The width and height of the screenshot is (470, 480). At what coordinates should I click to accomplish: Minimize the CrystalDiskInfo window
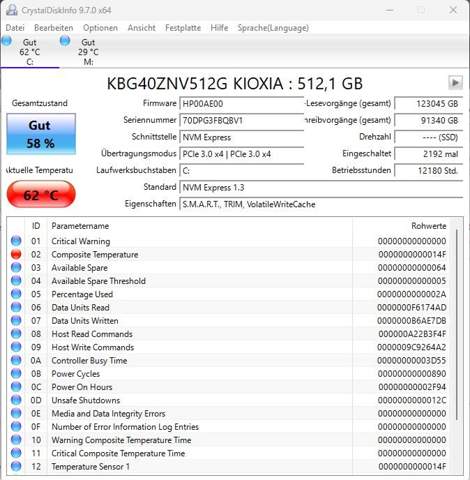pos(389,10)
